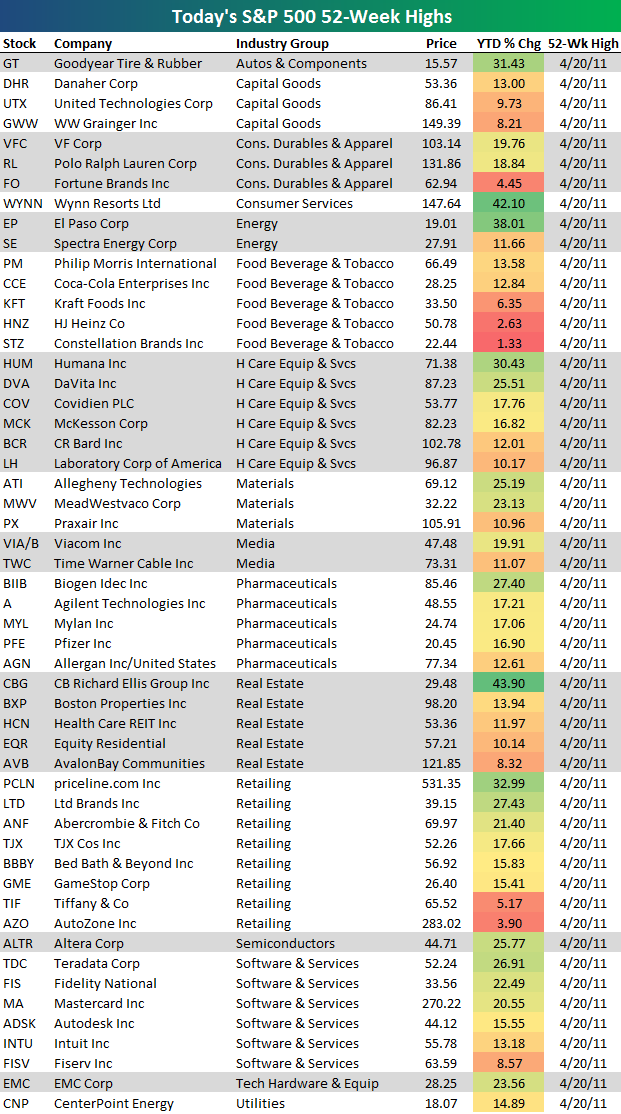Click the 31.43 YTD change cell
Image resolution: width=621 pixels, height=1114 pixels.
pos(509,63)
